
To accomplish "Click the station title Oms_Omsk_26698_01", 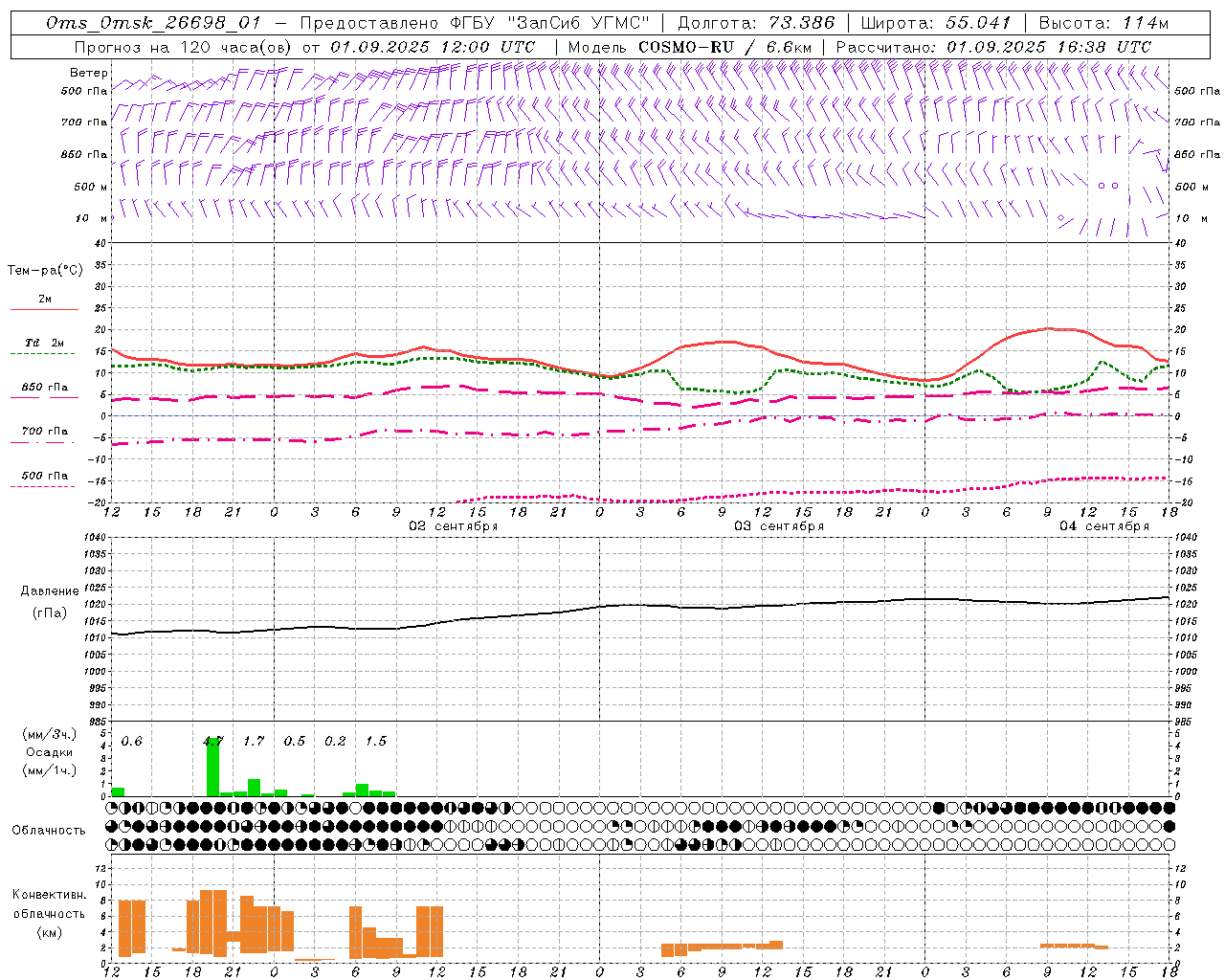I will (x=153, y=23).
